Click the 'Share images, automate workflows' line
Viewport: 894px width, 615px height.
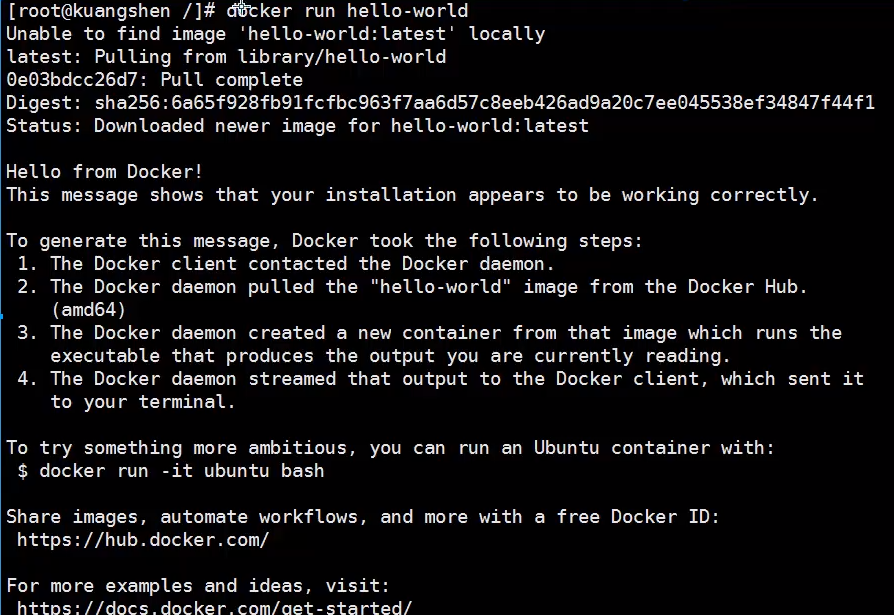362,517
